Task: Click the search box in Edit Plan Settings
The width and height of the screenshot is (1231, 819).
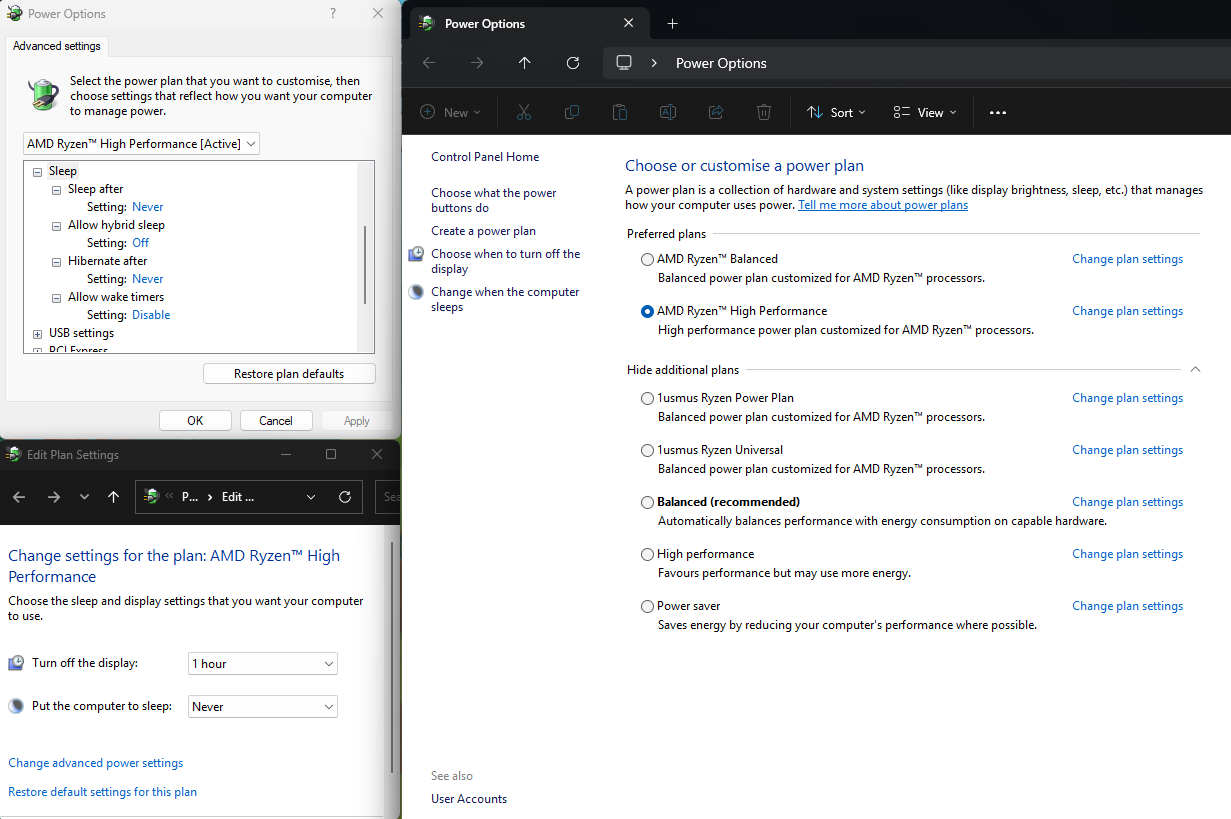Action: click(x=389, y=497)
